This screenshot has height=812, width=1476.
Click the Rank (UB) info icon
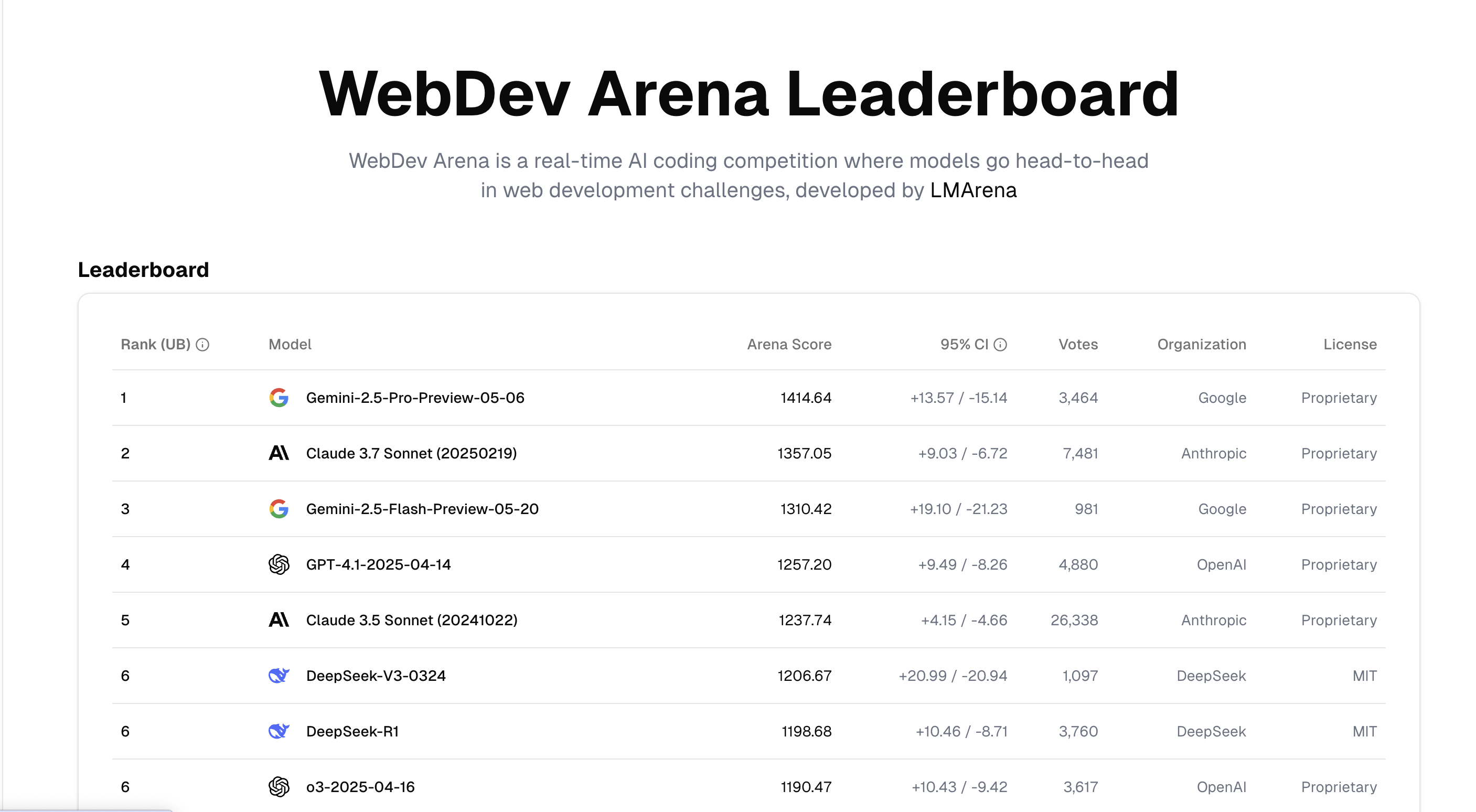tap(202, 345)
